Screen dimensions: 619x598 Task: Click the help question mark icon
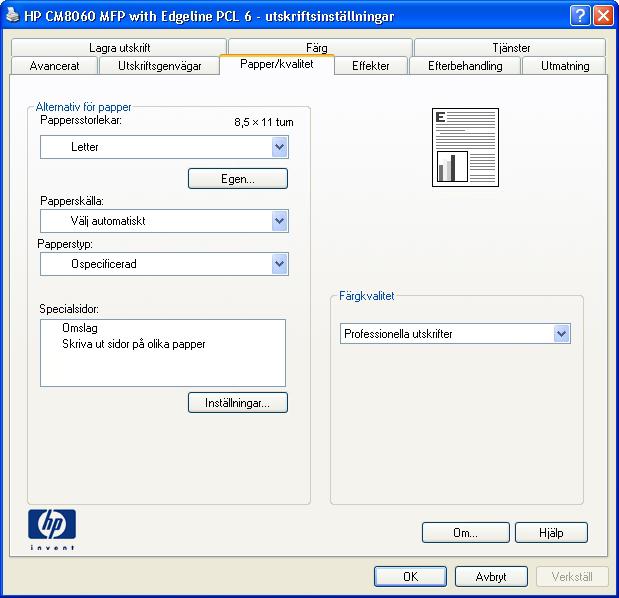point(580,16)
